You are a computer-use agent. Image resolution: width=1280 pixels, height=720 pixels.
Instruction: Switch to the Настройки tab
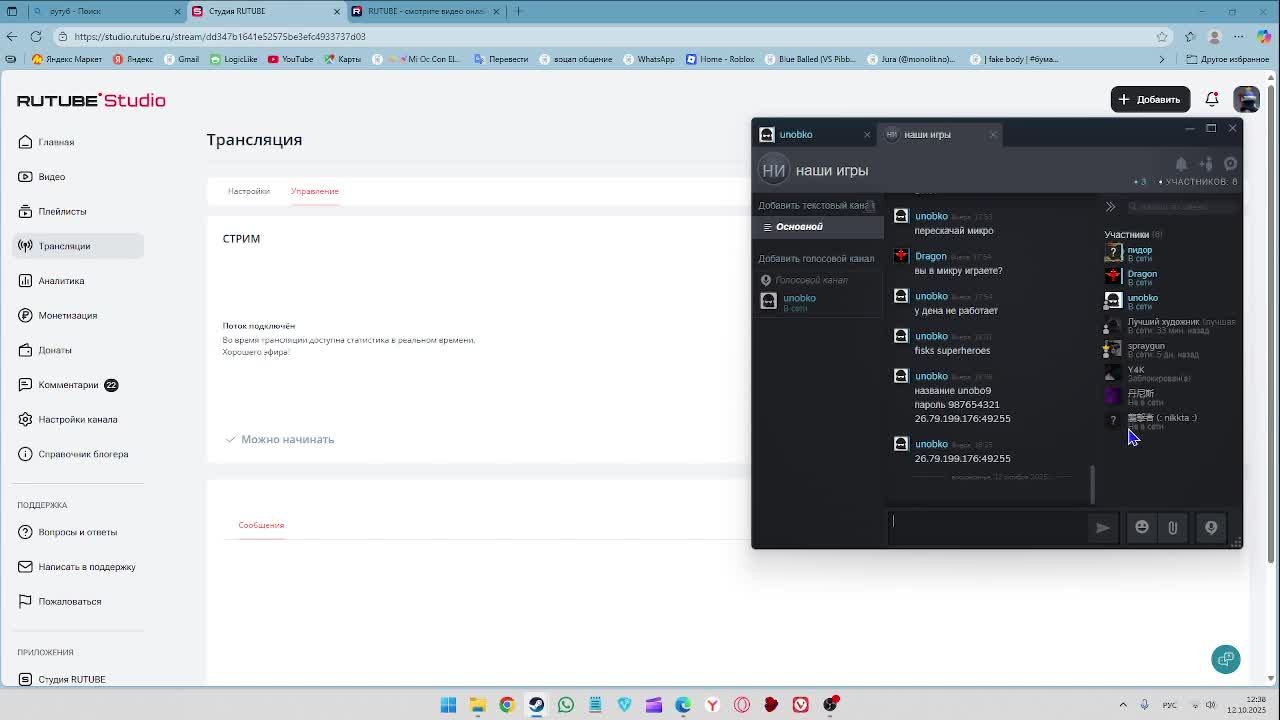tap(248, 191)
